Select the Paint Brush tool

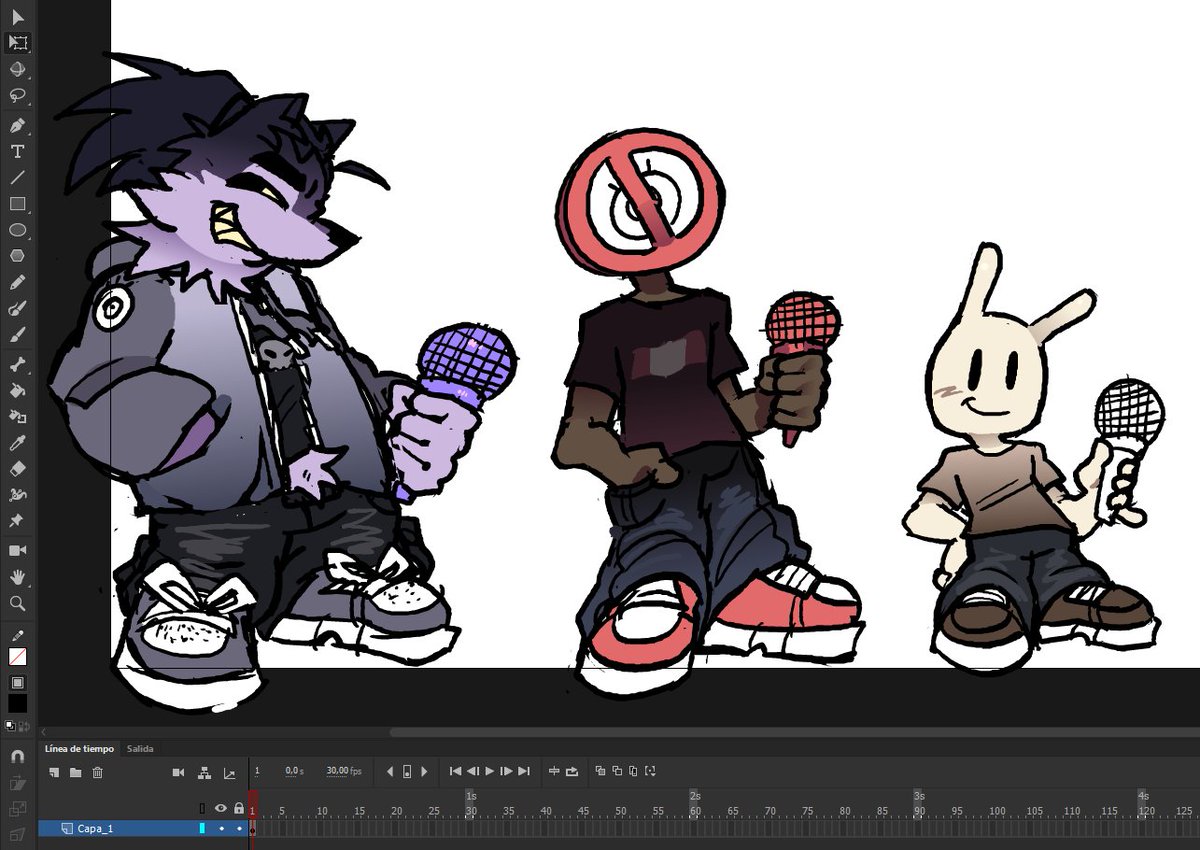(17, 309)
